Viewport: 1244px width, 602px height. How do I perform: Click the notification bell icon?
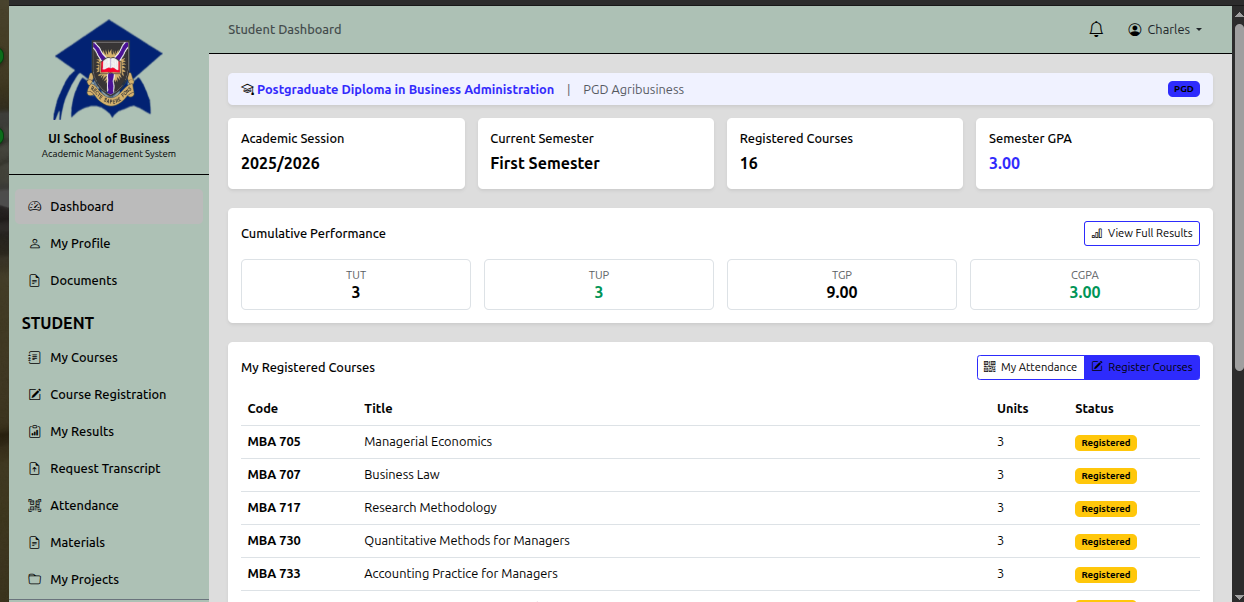tap(1096, 30)
